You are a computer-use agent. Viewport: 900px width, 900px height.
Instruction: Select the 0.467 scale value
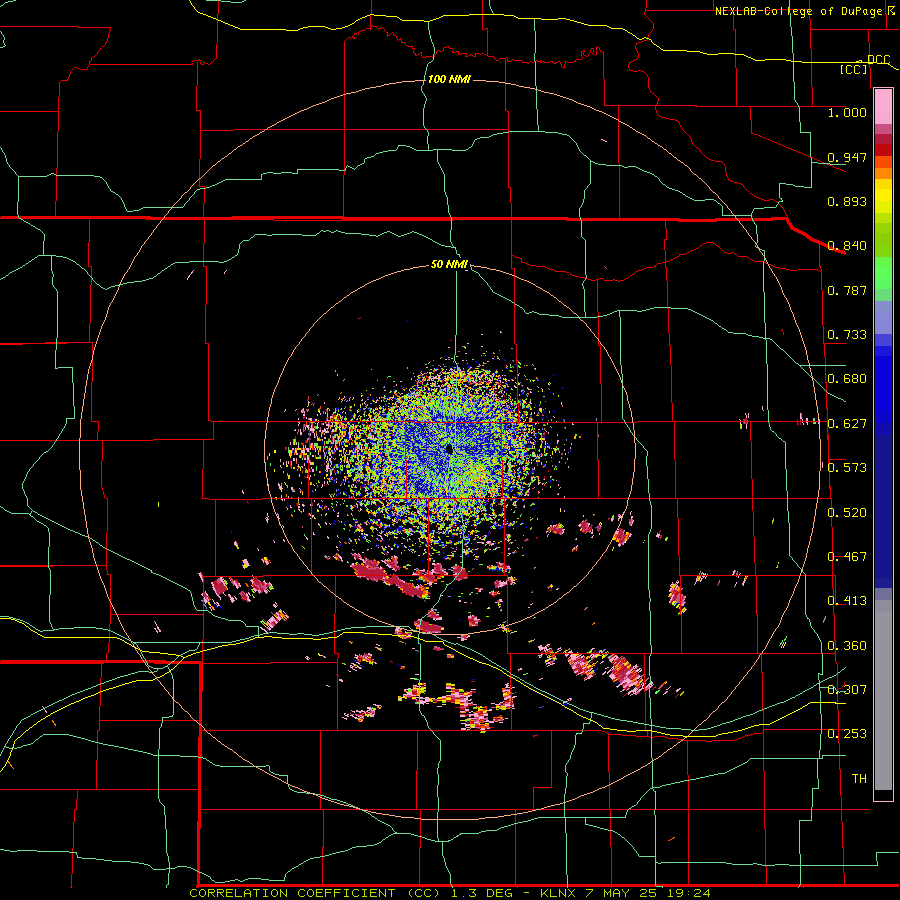tap(847, 557)
